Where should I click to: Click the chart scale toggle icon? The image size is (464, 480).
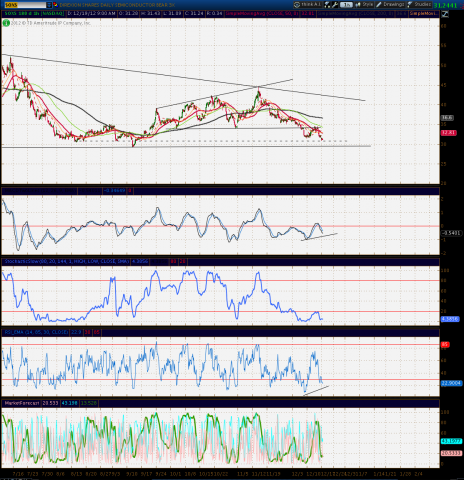click(445, 14)
